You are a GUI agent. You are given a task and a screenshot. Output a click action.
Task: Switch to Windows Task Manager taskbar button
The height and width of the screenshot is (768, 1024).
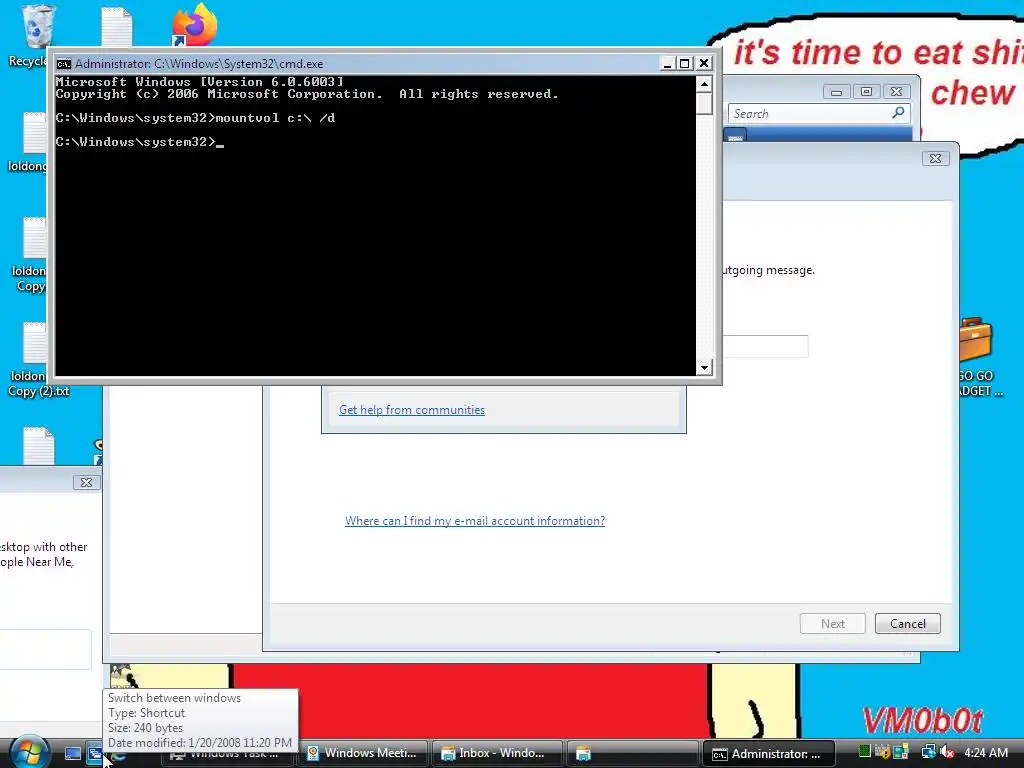(x=228, y=759)
